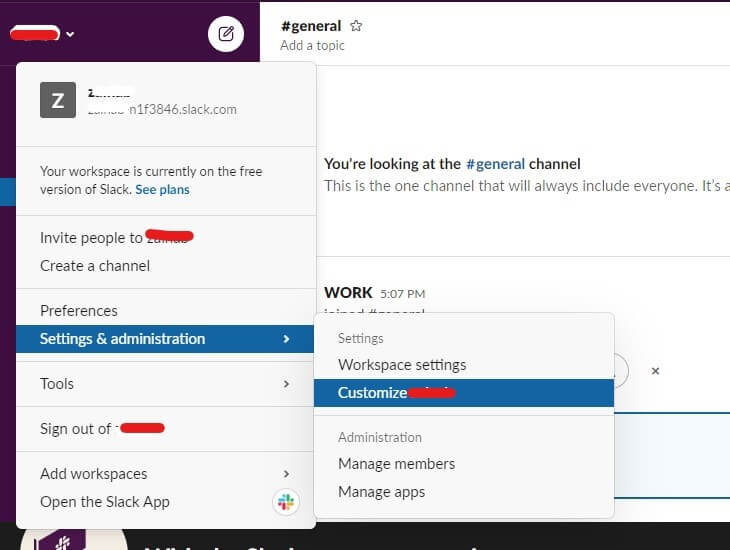This screenshot has height=550, width=730.
Task: Dismiss the banner with the X icon
Action: pos(655,371)
